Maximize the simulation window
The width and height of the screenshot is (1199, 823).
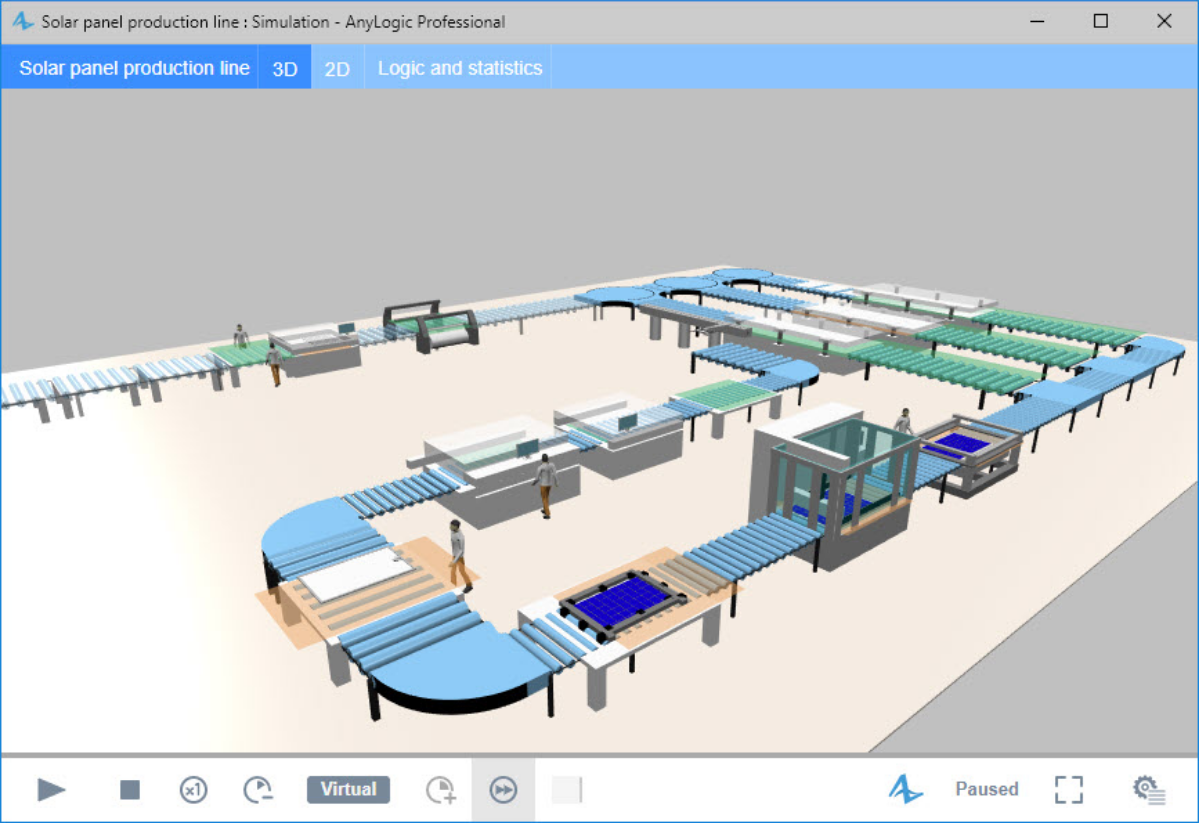(x=1100, y=21)
